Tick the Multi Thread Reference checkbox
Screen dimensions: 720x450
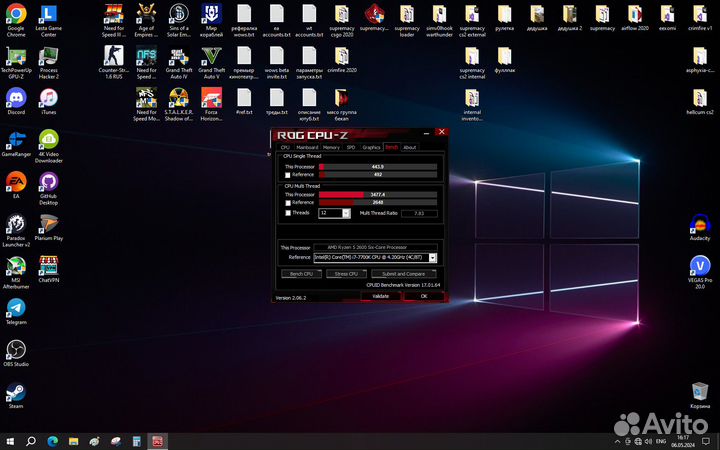coord(288,202)
